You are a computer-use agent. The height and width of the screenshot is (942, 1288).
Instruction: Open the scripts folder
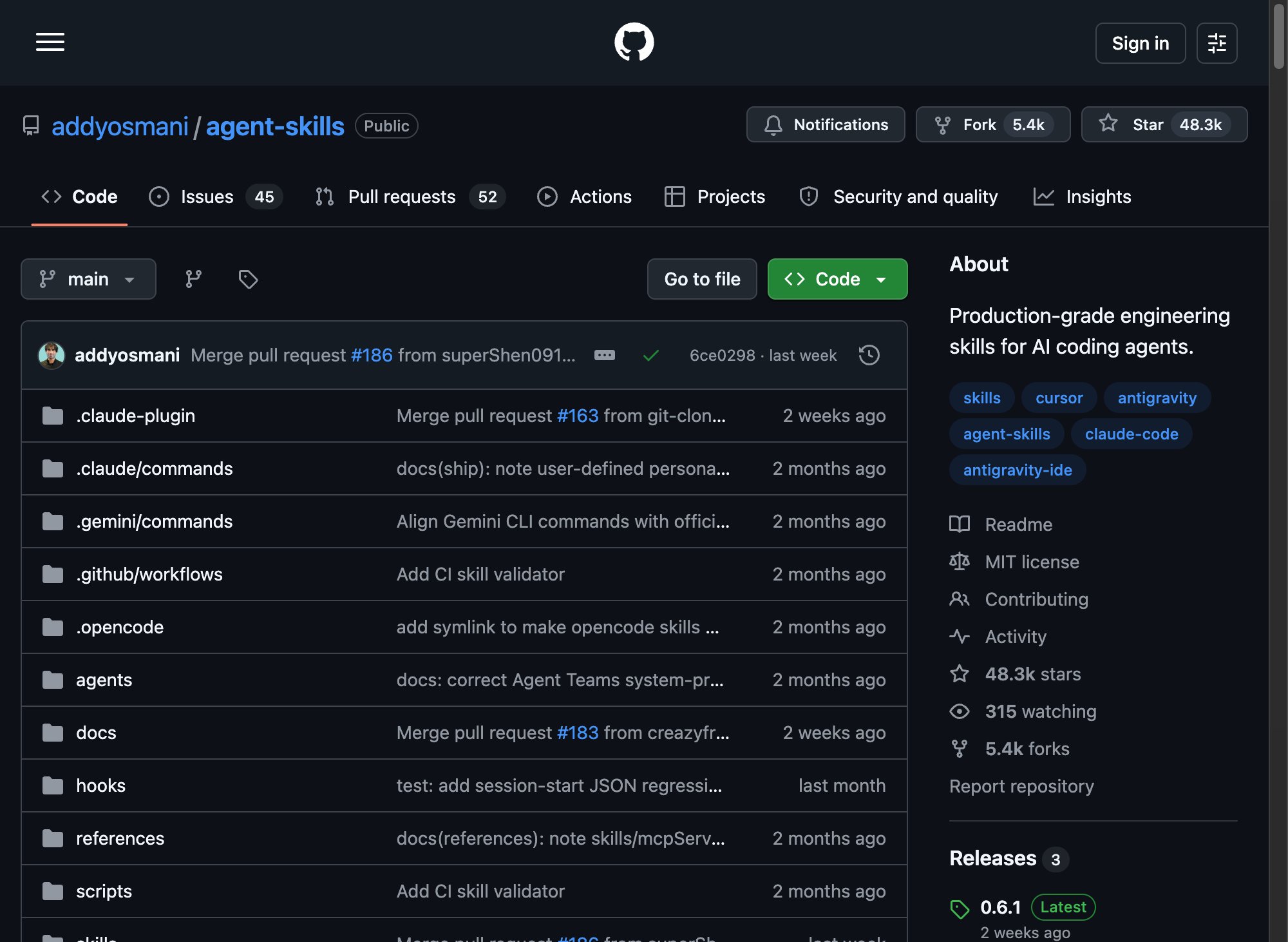click(104, 891)
